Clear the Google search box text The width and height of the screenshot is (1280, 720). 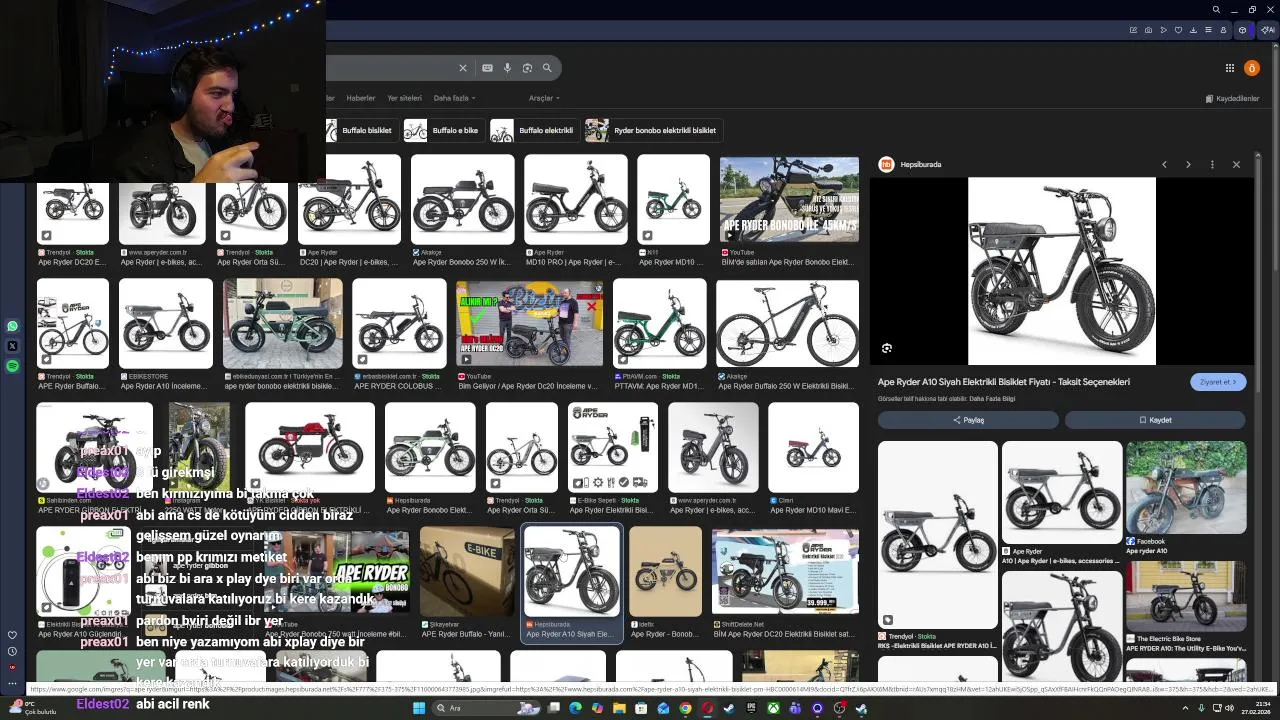click(x=463, y=68)
